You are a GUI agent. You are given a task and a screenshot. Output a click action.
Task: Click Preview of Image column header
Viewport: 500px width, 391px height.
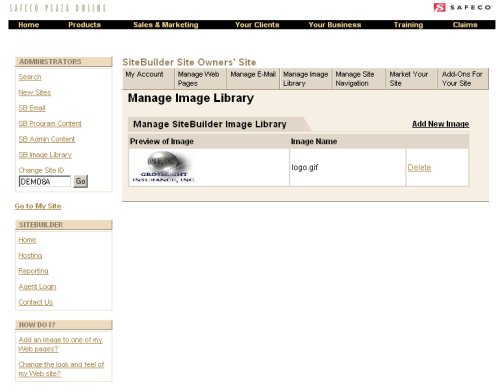(x=162, y=141)
